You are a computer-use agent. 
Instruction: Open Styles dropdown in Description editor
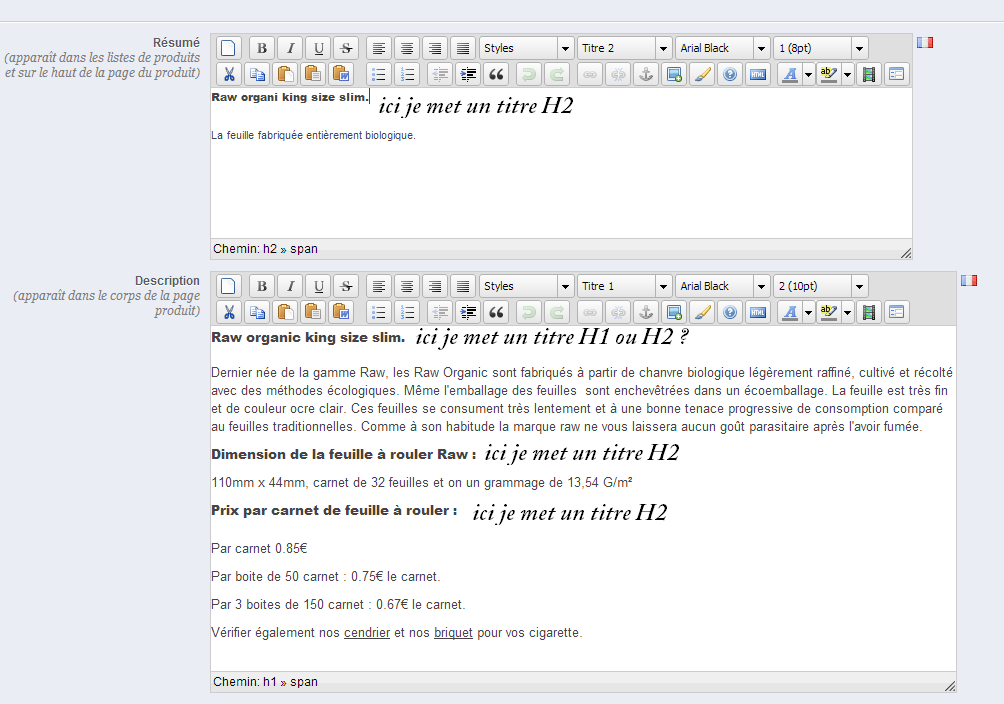[x=526, y=286]
